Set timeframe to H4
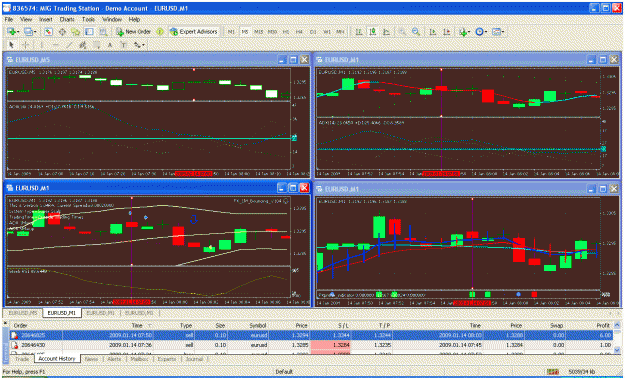Screen dimensions: 625x378 (x=299, y=32)
